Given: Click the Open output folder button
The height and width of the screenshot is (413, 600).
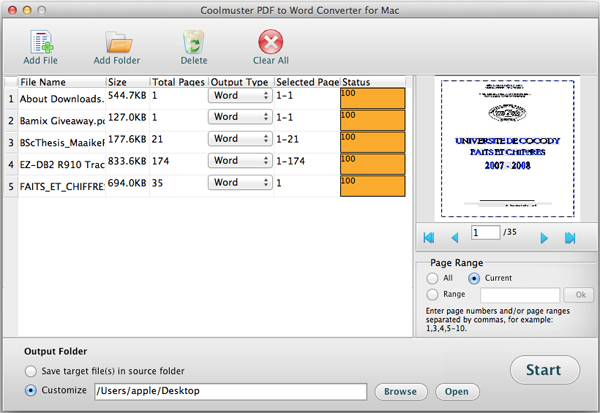Looking at the screenshot, I should click(x=457, y=392).
